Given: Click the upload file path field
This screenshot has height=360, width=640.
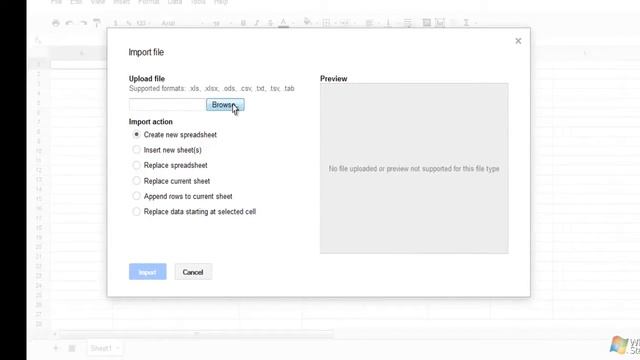Looking at the screenshot, I should [x=167, y=105].
